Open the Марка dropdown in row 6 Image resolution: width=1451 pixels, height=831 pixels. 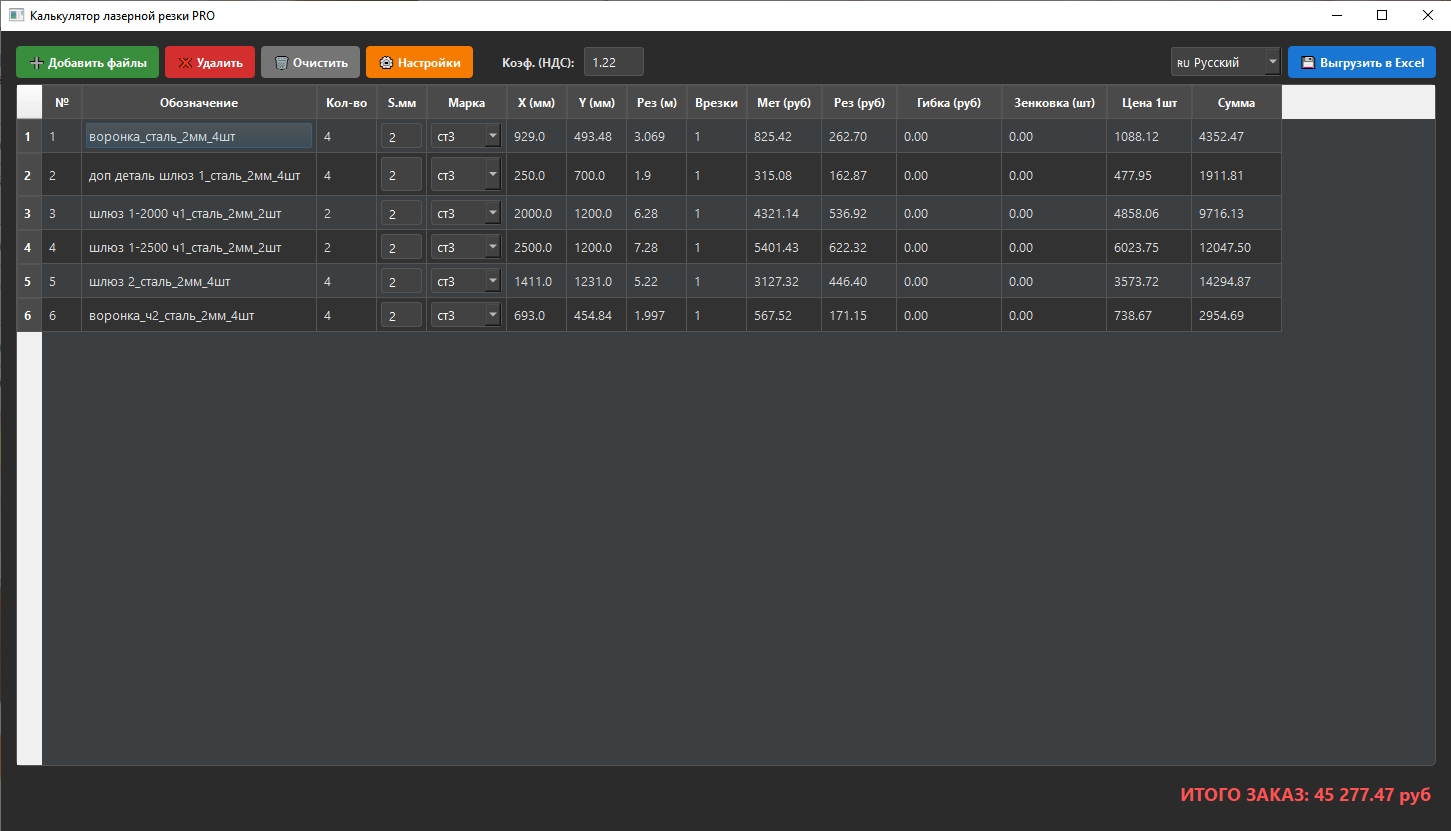click(x=492, y=316)
